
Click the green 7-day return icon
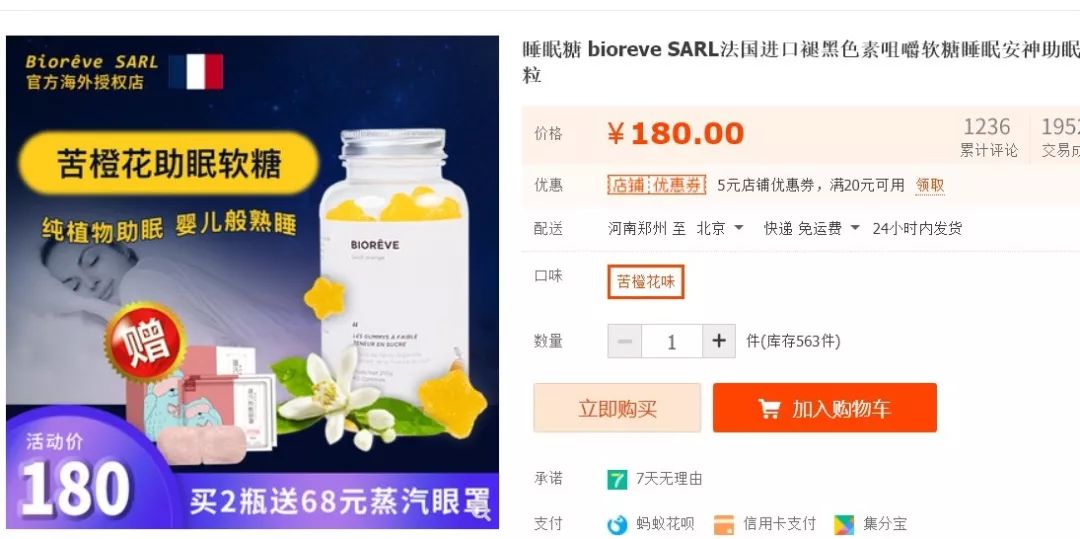point(617,479)
